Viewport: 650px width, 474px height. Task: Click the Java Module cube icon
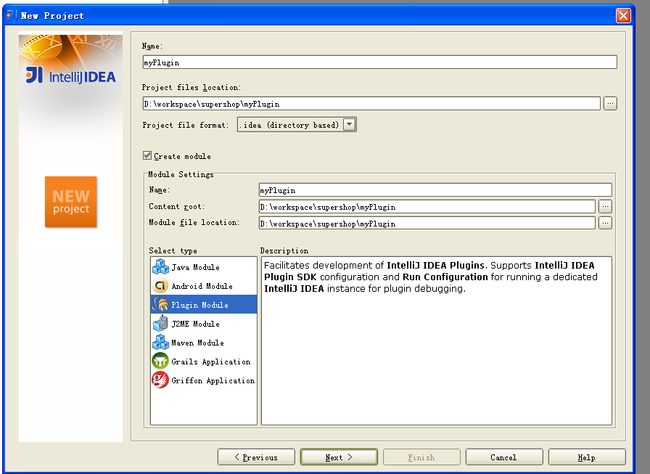coord(160,267)
